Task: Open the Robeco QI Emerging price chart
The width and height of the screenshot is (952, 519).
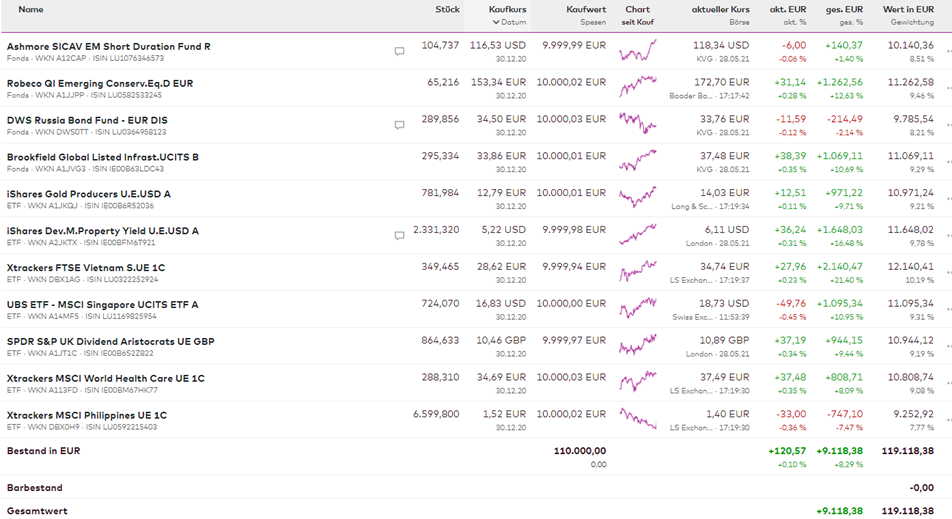Action: pos(637,87)
